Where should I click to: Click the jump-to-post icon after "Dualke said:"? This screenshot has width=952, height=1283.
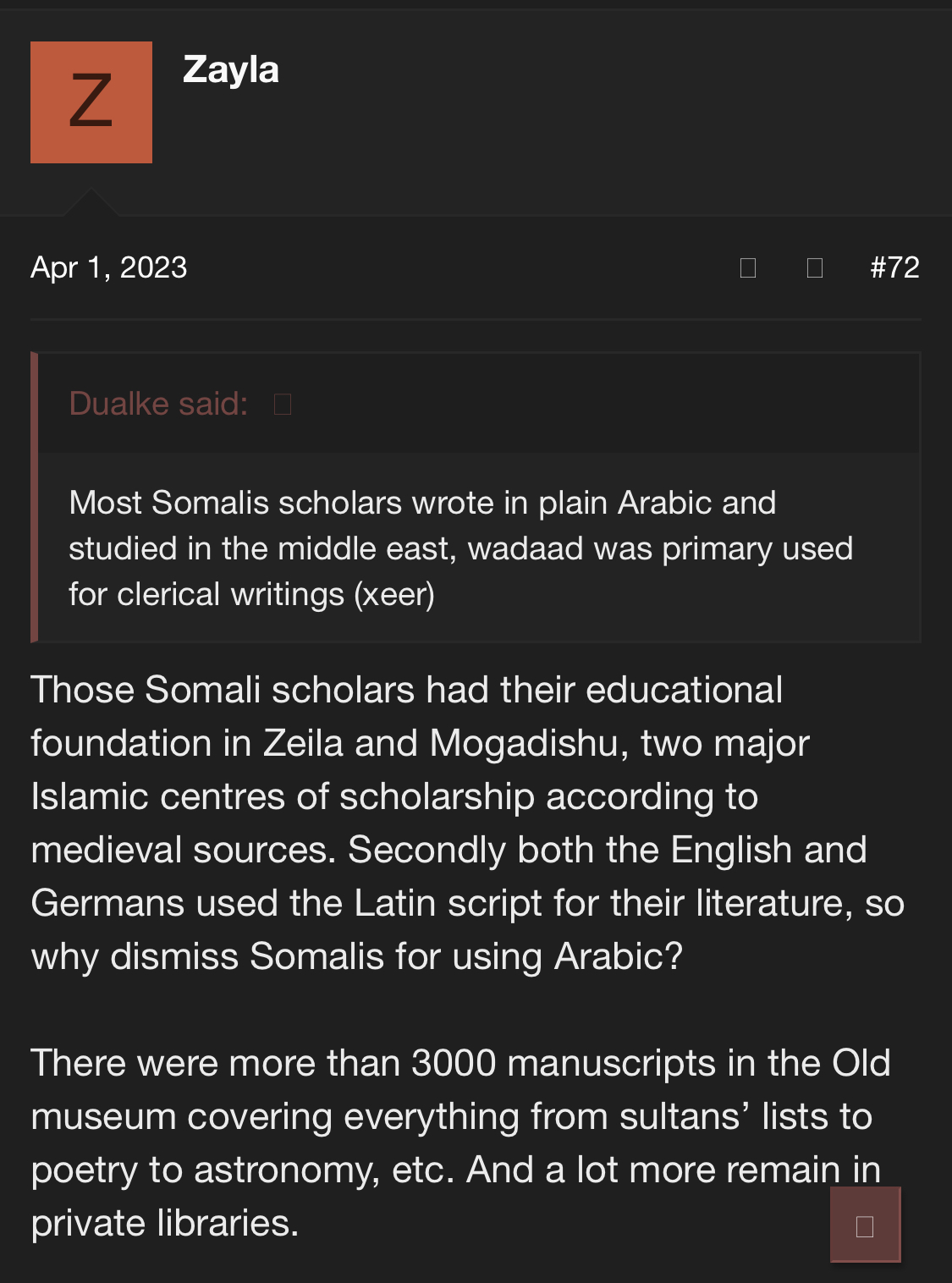tap(283, 405)
